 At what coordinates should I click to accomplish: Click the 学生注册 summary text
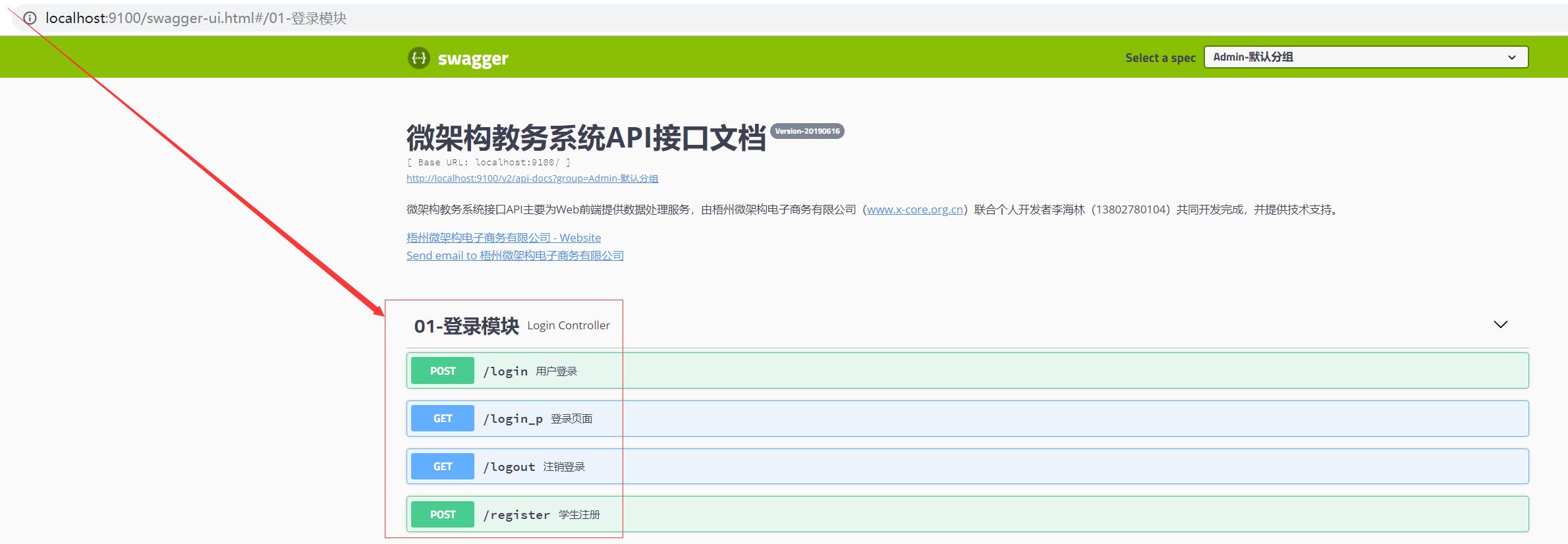[579, 515]
